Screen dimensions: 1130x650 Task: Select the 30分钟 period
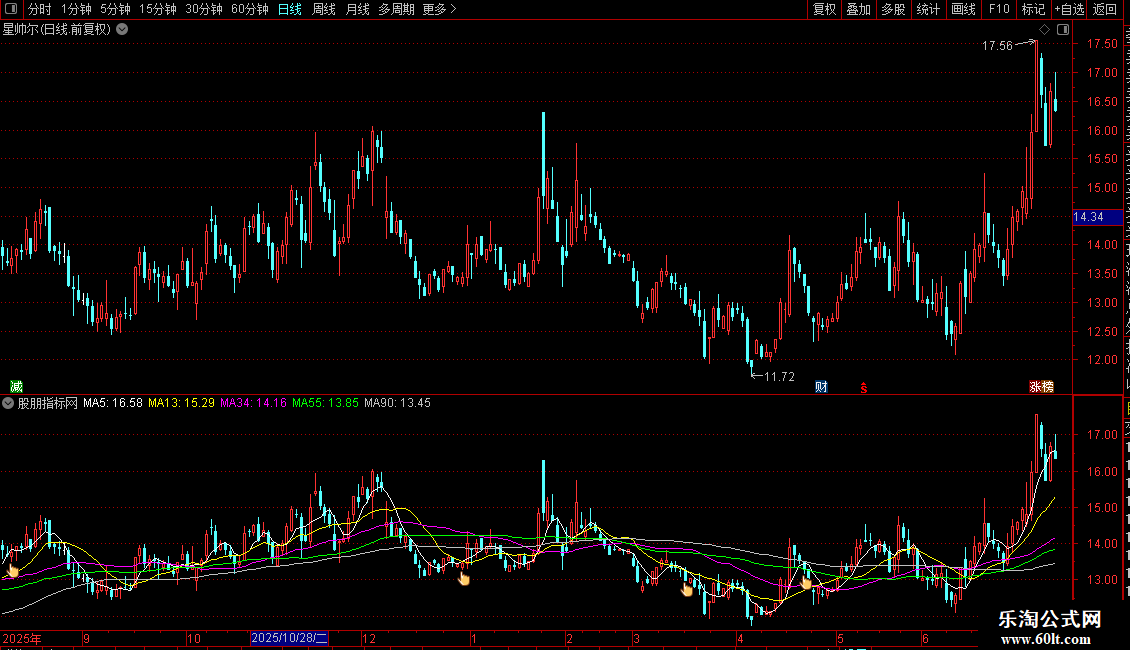pyautogui.click(x=204, y=9)
